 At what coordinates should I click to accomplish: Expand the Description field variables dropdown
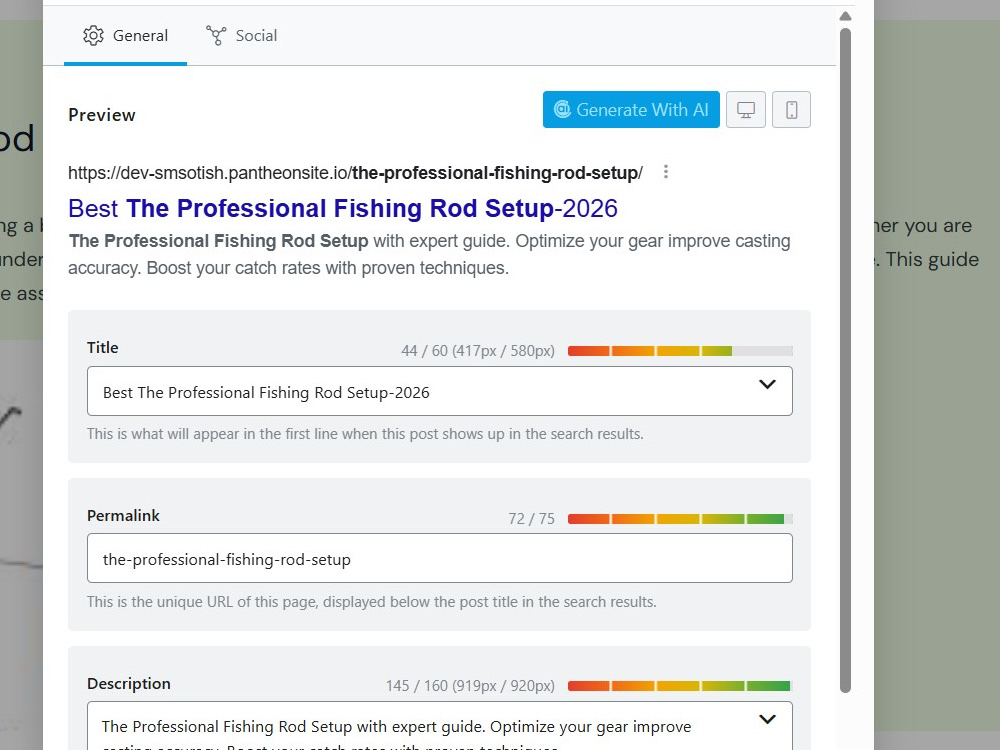[767, 719]
